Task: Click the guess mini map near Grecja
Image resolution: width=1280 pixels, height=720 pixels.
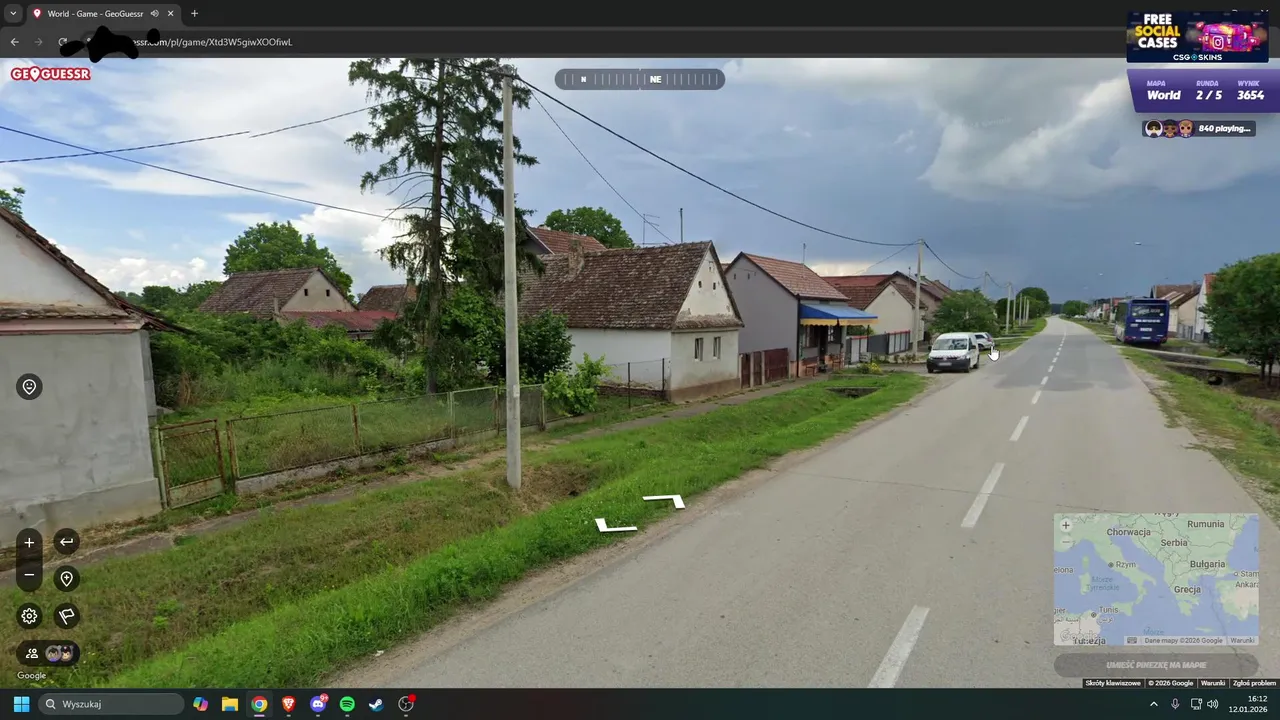Action: 1187,590
